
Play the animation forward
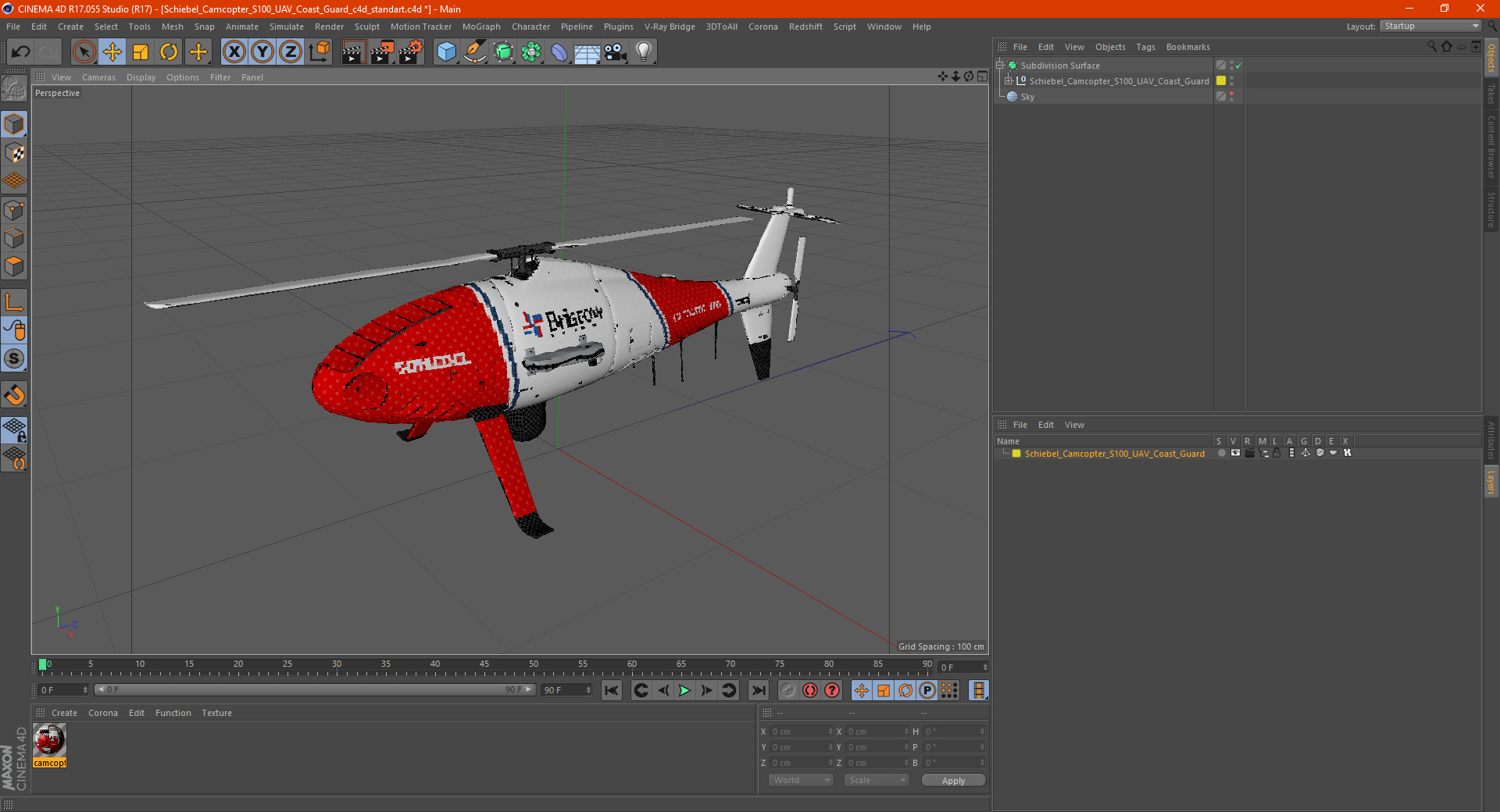click(684, 690)
